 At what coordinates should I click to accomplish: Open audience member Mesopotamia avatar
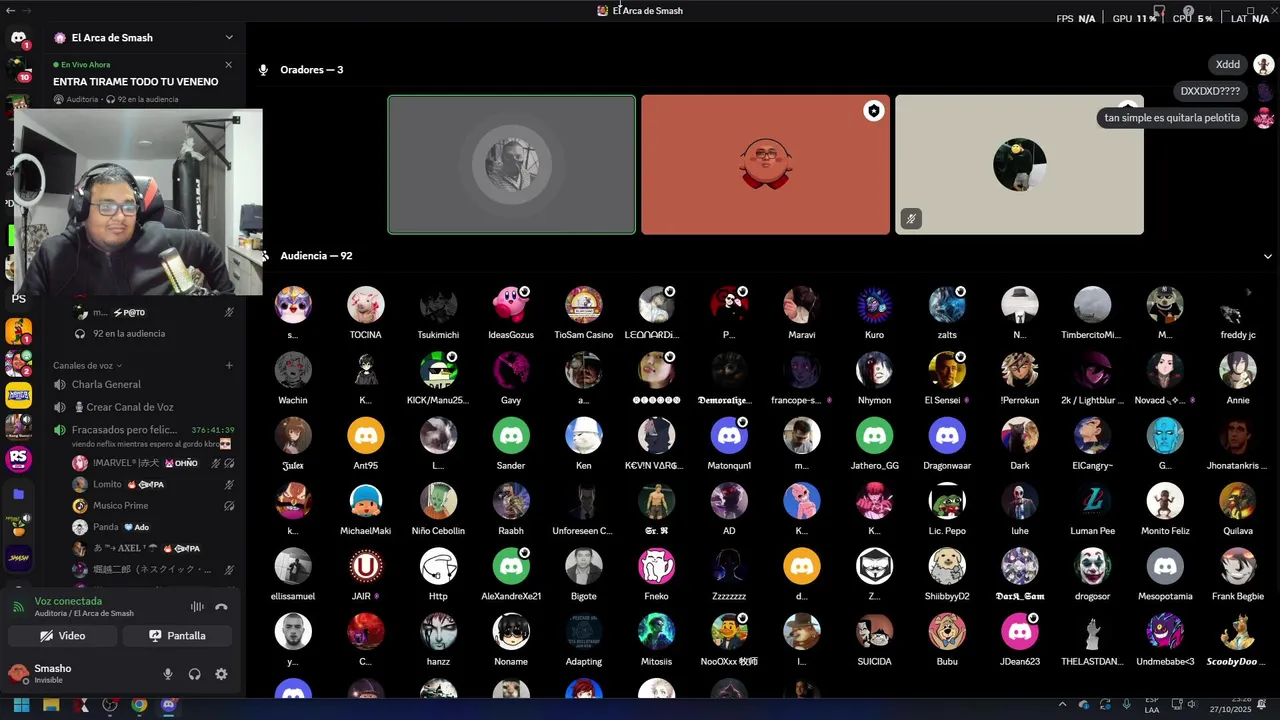click(x=1165, y=566)
